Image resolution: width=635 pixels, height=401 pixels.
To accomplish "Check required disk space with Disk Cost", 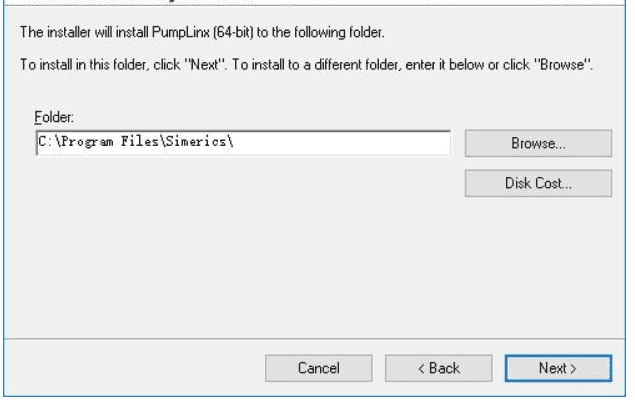I will 538,183.
